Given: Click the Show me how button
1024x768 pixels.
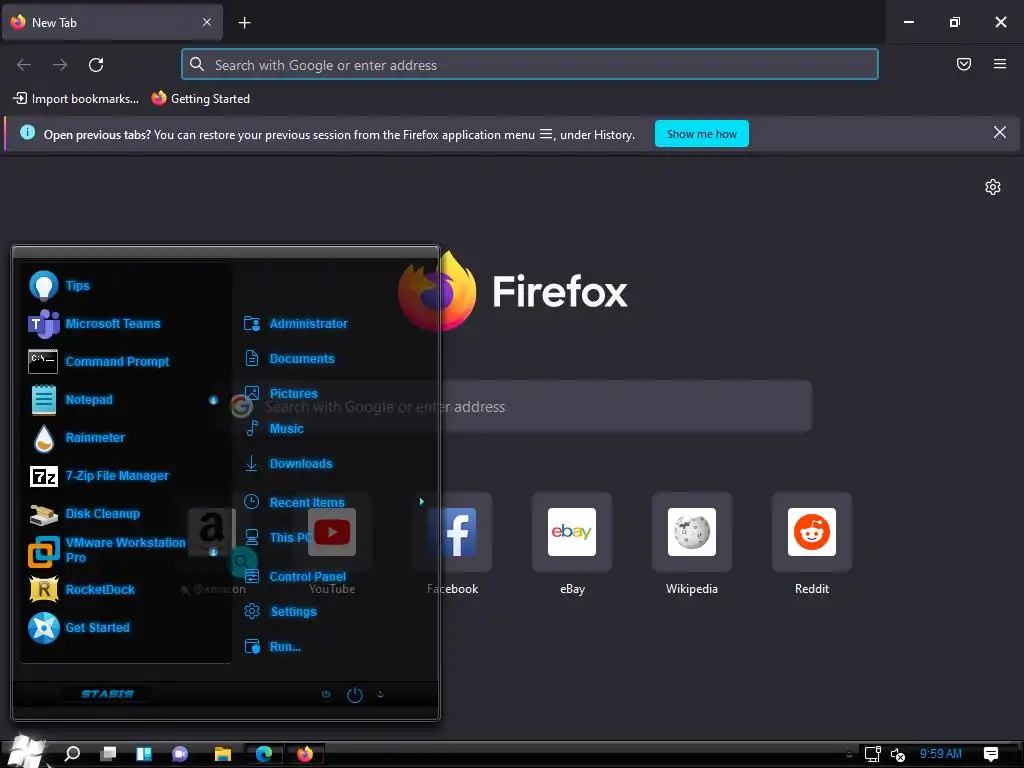Looking at the screenshot, I should [701, 134].
